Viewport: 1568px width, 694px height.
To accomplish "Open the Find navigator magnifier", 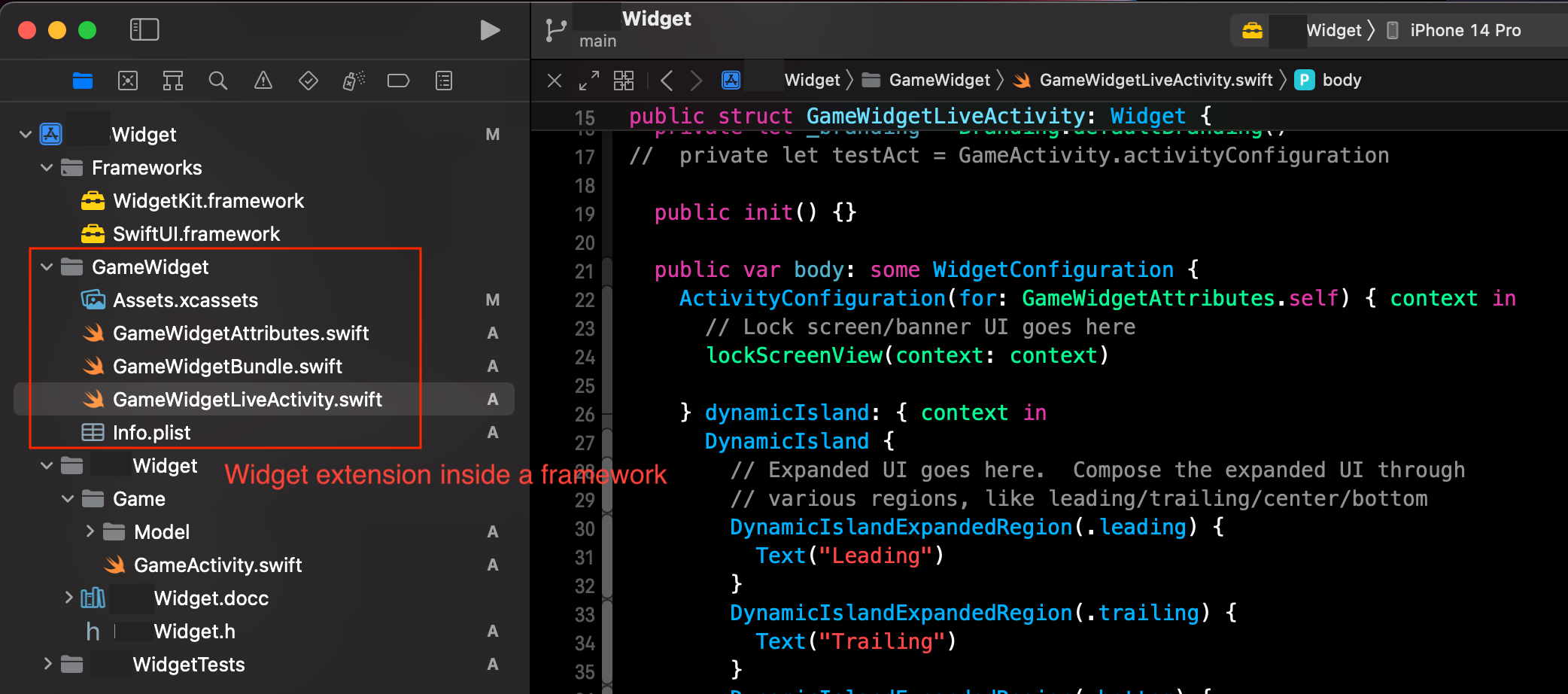I will pyautogui.click(x=218, y=81).
